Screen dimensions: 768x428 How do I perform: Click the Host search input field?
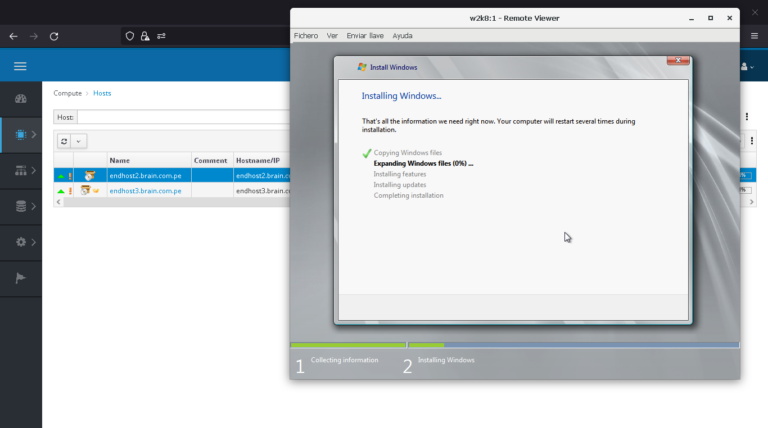[x=182, y=117]
